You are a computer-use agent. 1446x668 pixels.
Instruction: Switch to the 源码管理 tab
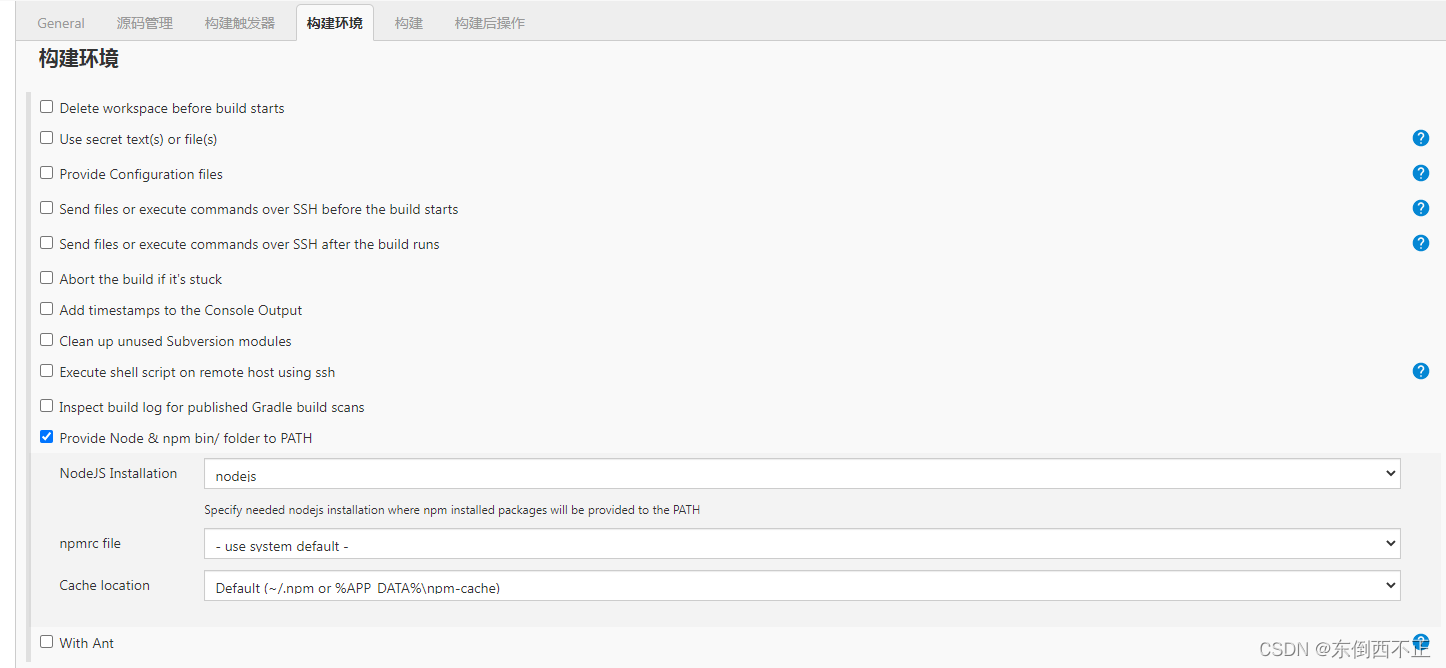click(x=144, y=21)
